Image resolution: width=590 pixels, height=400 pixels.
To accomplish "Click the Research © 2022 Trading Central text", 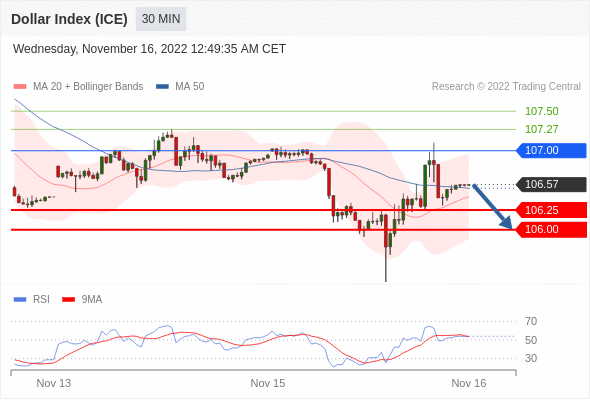I will pyautogui.click(x=506, y=87).
